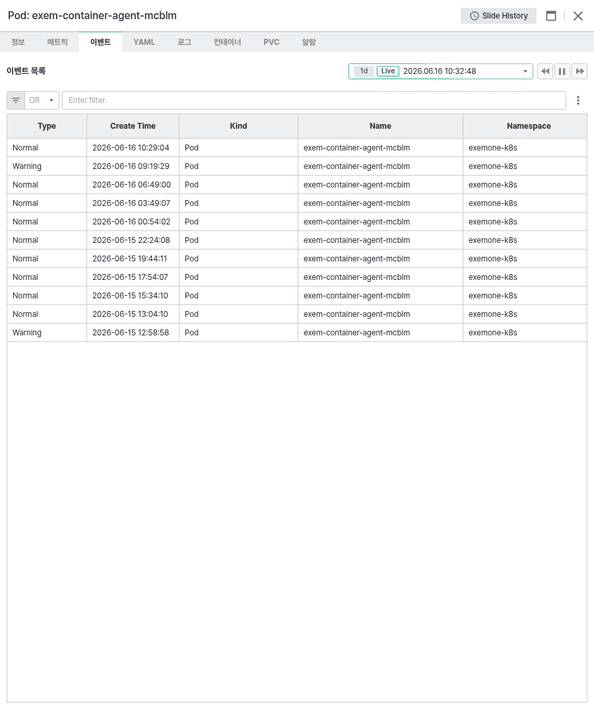The image size is (594, 713).
Task: Select event created 2026-06-16 03:49:07
Action: tap(297, 203)
